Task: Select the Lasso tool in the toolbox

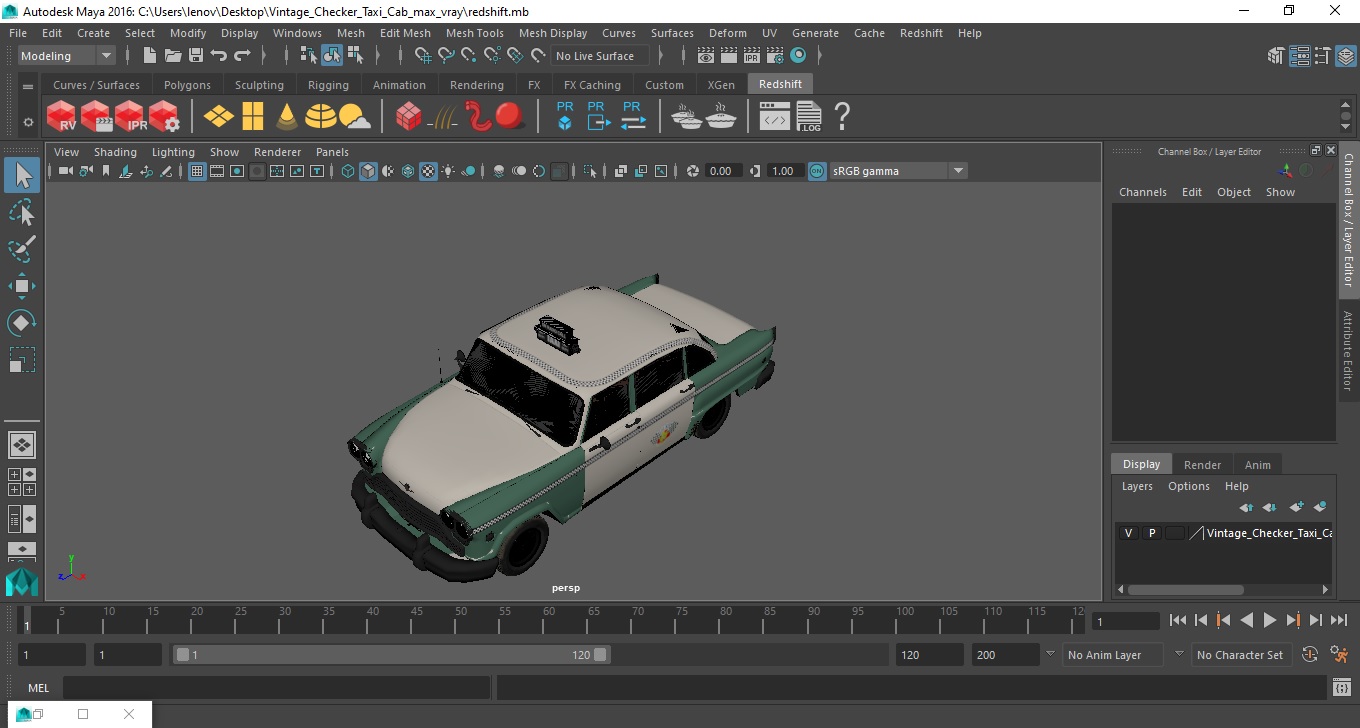Action: (x=22, y=212)
